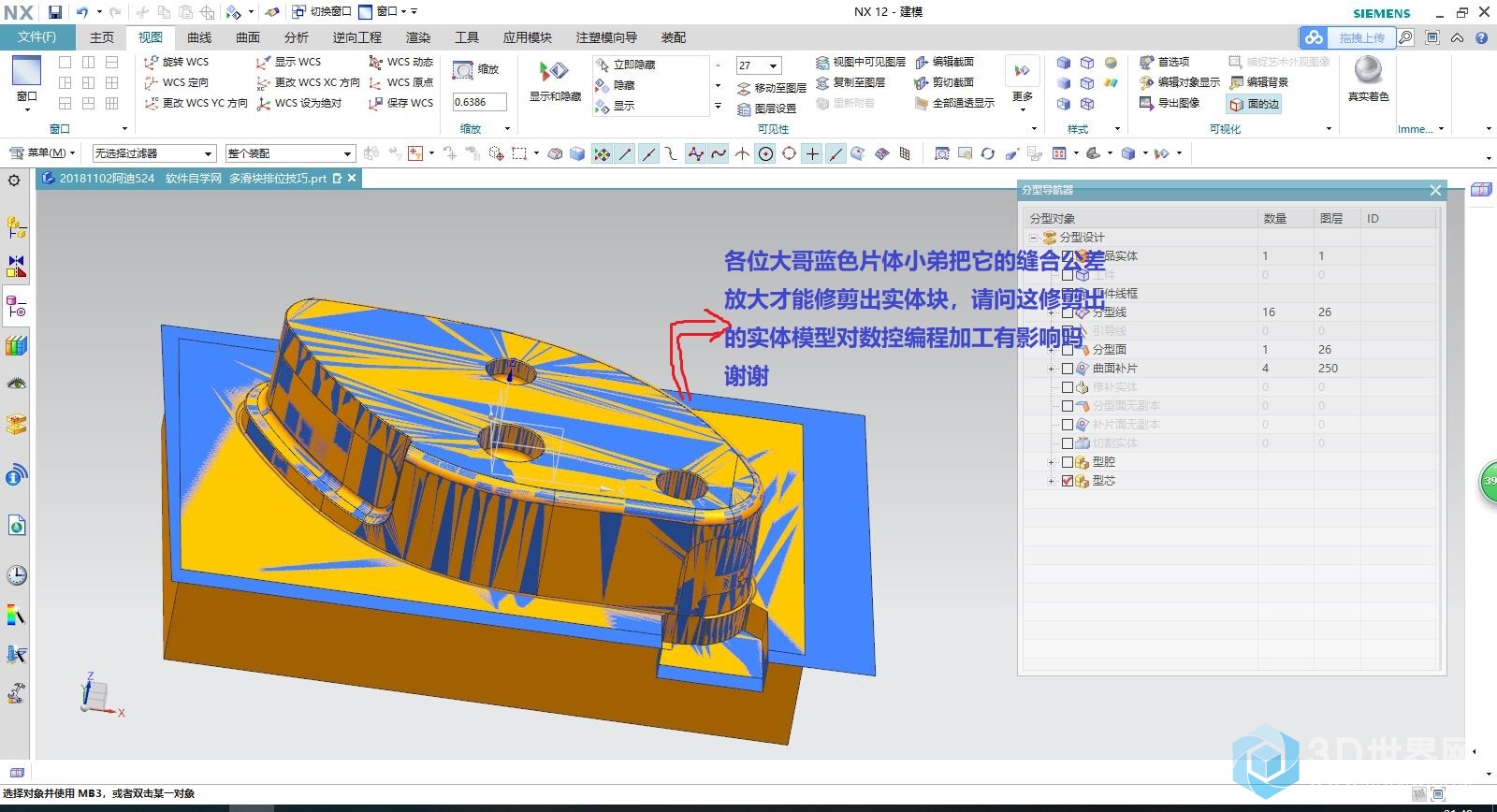
Task: Click 导出图像 tool
Action: tap(1169, 103)
